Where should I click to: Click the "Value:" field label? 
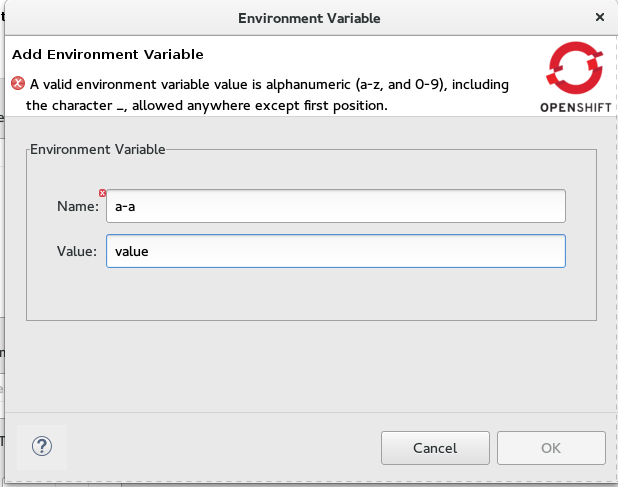76,251
